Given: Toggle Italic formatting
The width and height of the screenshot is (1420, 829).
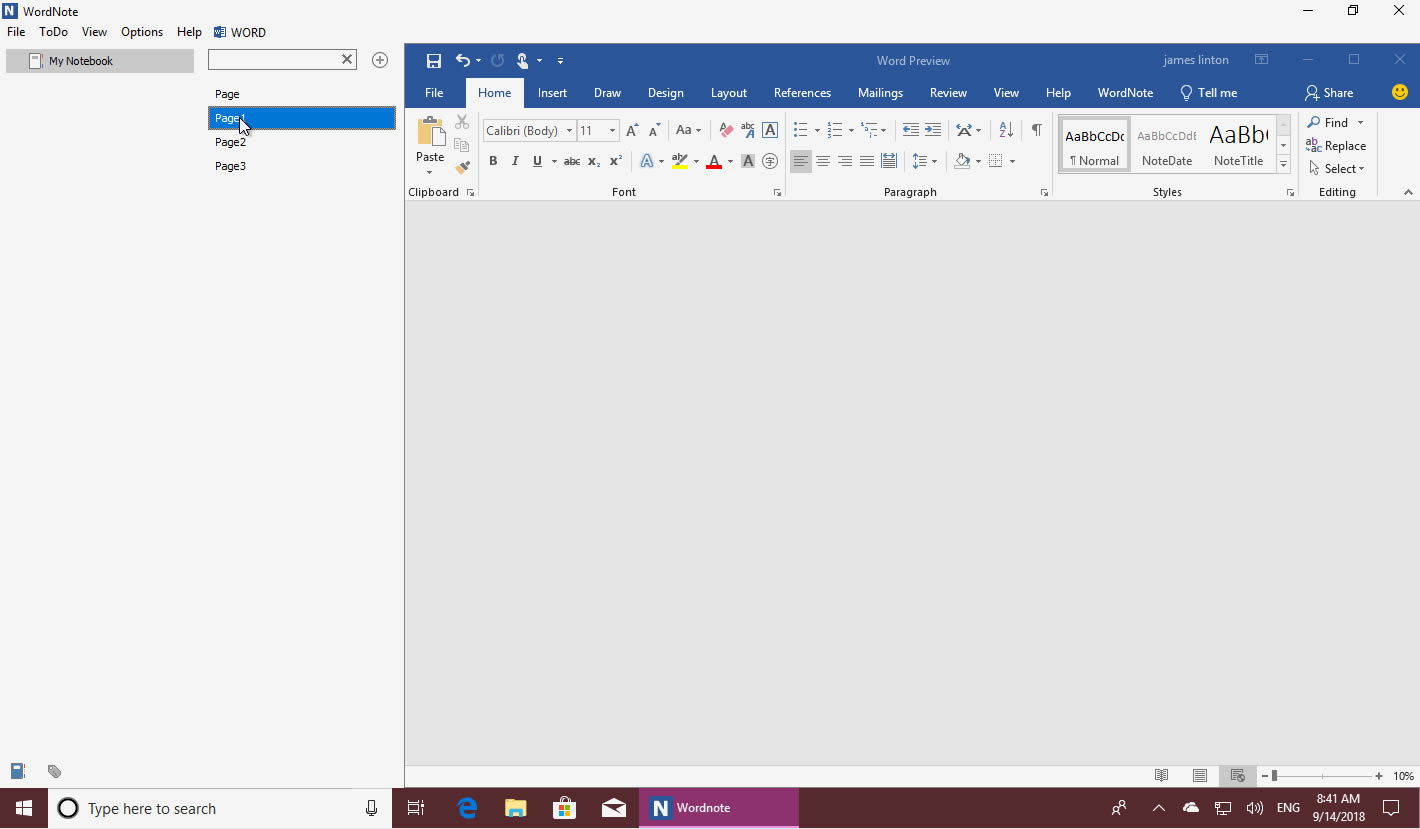Looking at the screenshot, I should tap(515, 161).
